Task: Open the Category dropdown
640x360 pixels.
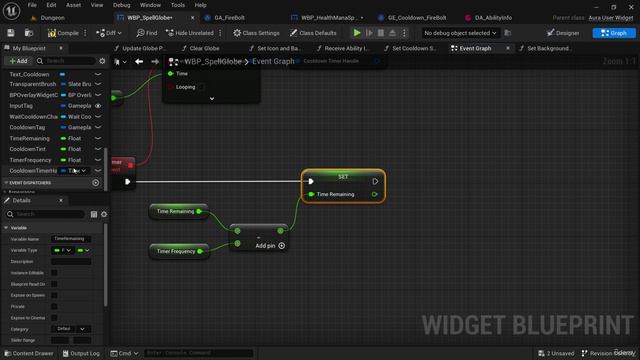Action: pyautogui.click(x=71, y=329)
